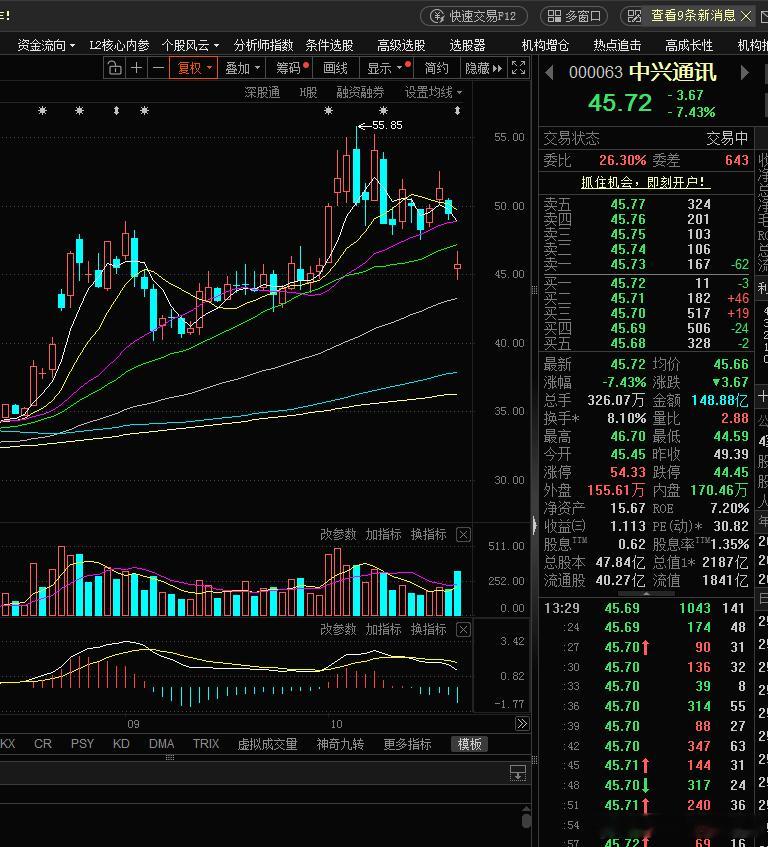Click the 深股通 tag link
768x847 pixels.
[262, 92]
